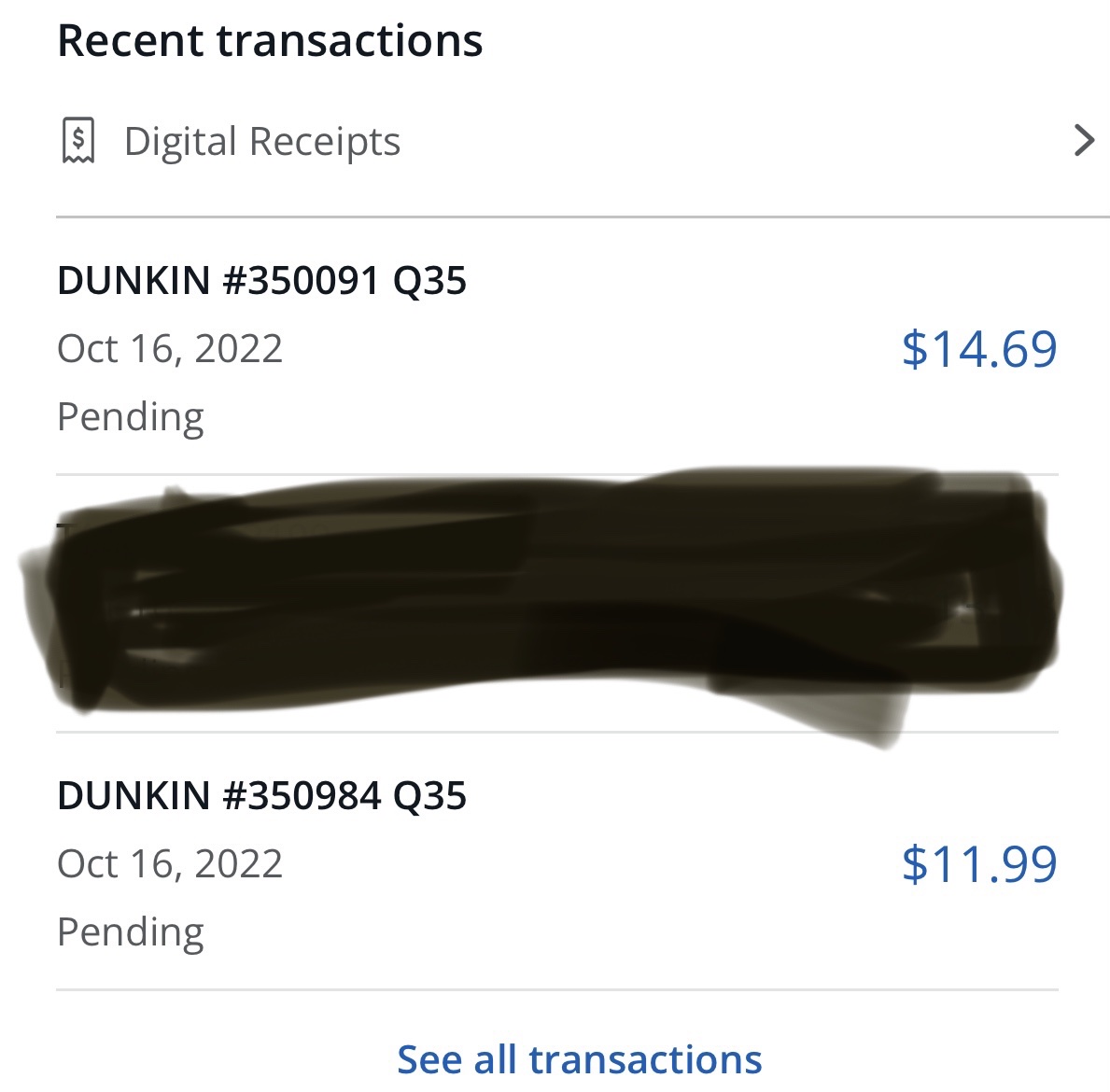
Task: Open the DUNKIN #350984 Q35 transaction title
Action: 261,796
